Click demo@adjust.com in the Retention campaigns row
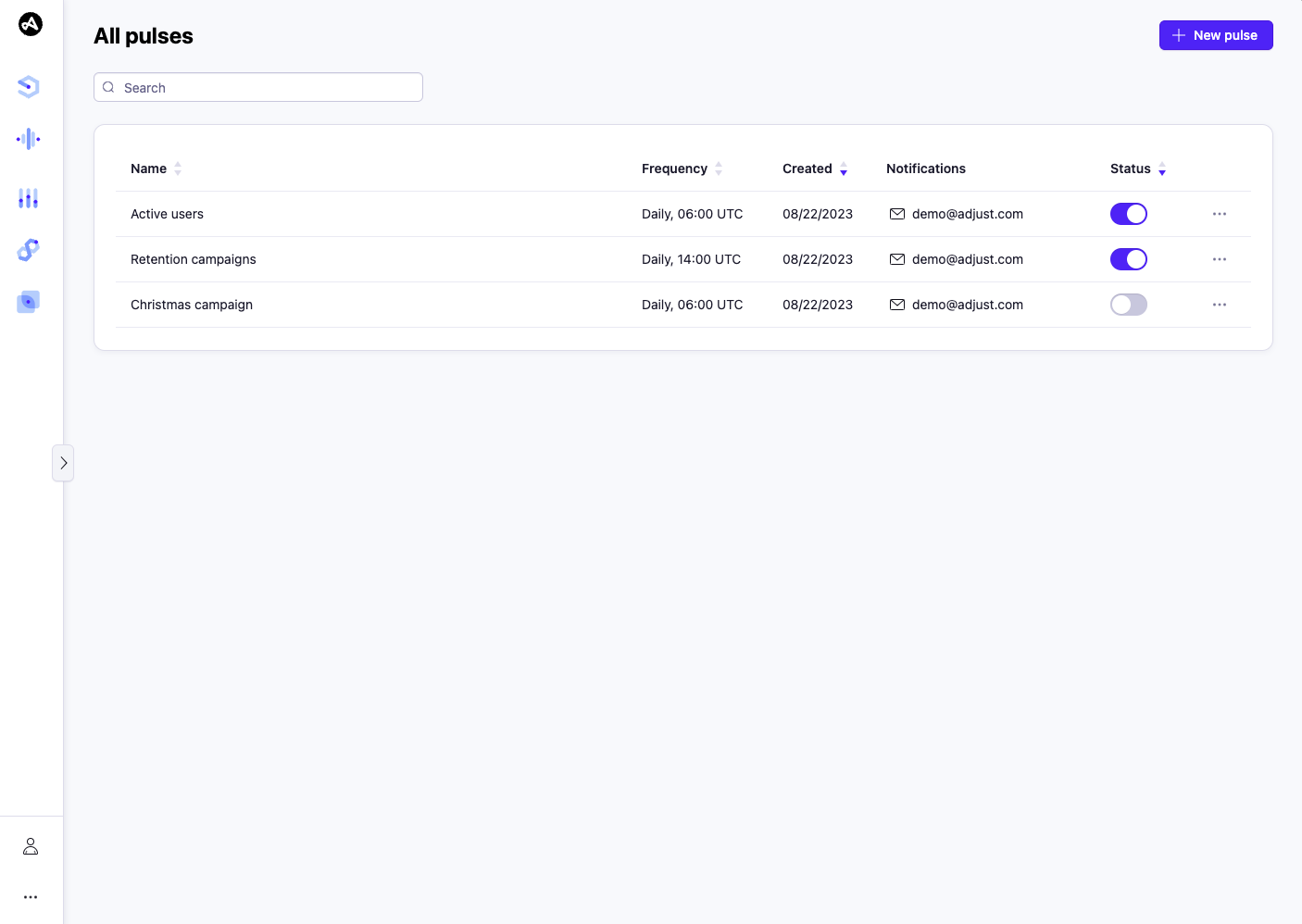The height and width of the screenshot is (924, 1302). tap(967, 259)
